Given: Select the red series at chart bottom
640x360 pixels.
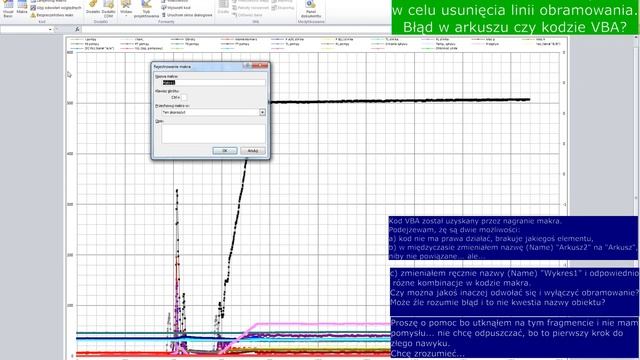Looking at the screenshot, I should [x=122, y=353].
